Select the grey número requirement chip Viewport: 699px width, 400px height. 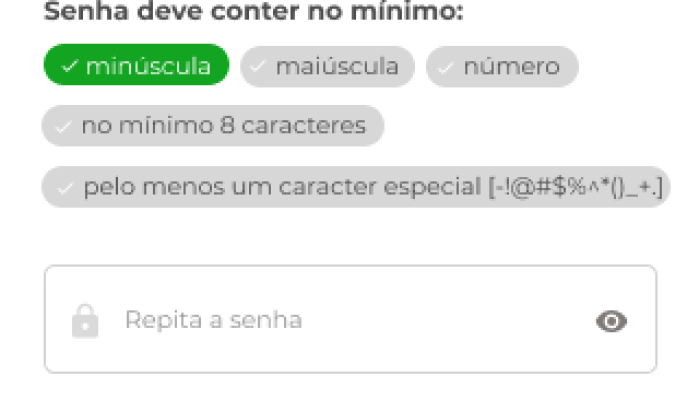coord(502,67)
